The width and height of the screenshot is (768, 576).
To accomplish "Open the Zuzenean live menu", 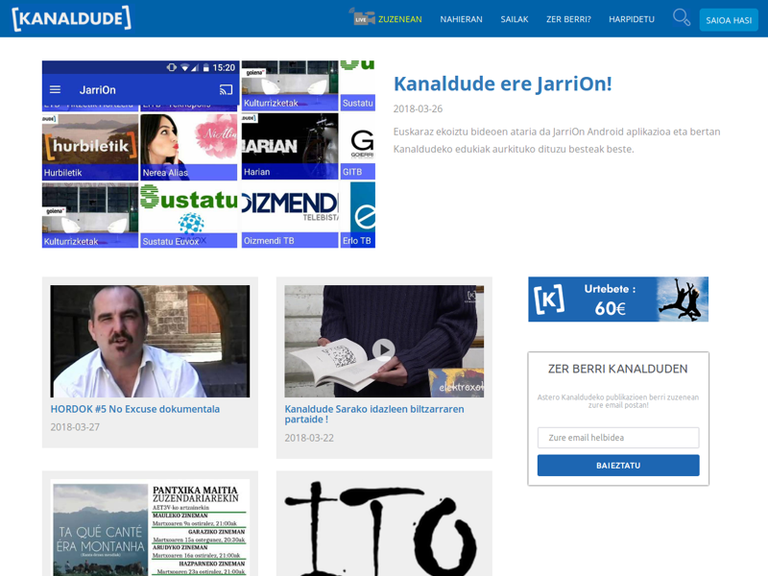I will point(400,19).
